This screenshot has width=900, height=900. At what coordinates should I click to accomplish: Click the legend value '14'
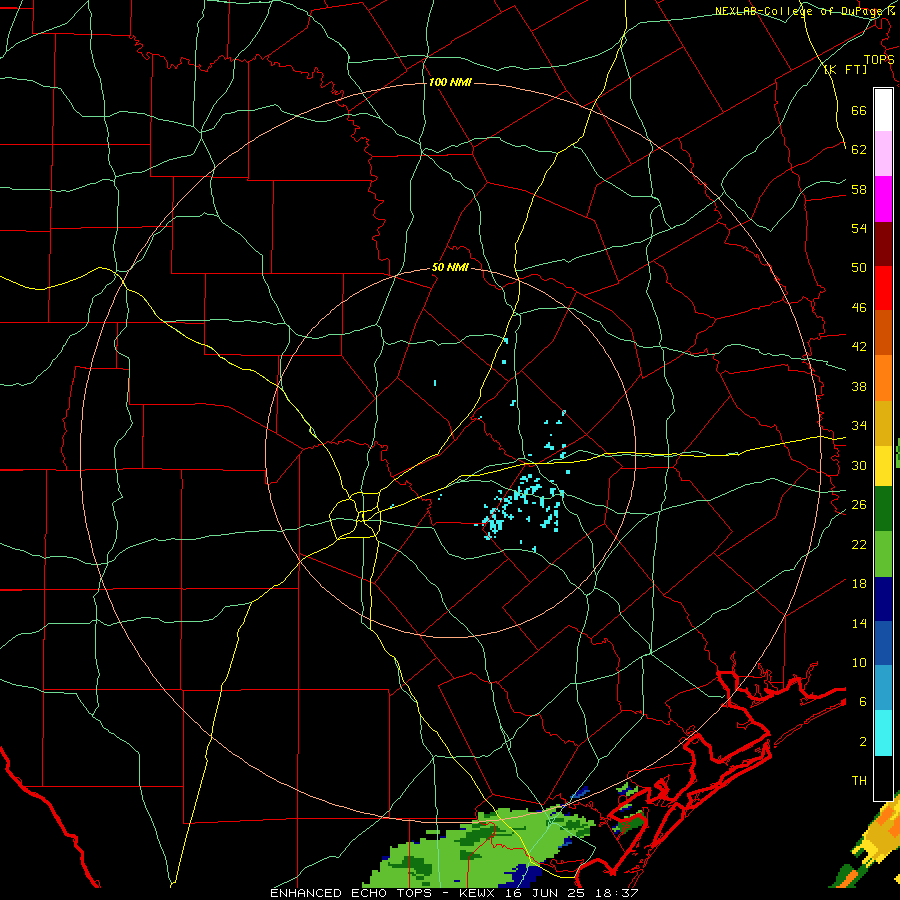pos(859,623)
